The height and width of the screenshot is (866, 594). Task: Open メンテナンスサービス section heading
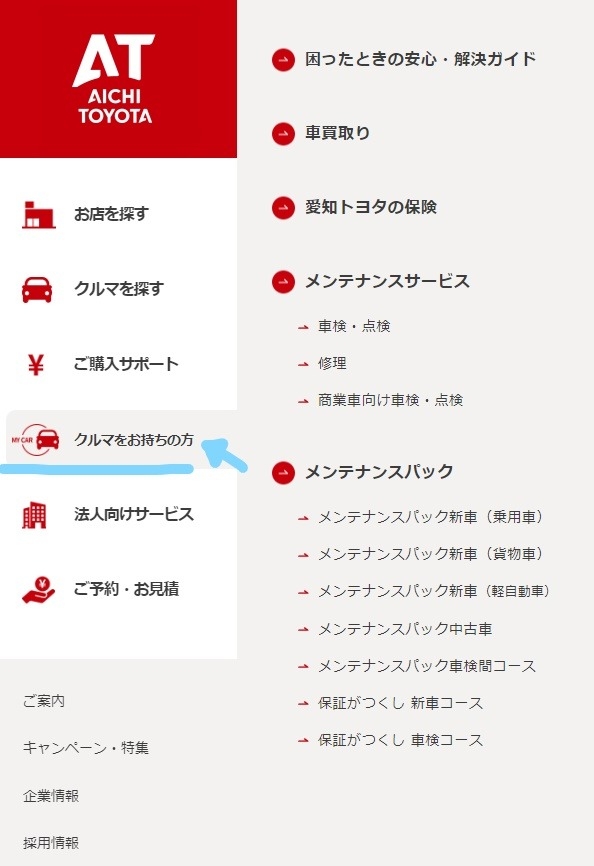pos(387,282)
